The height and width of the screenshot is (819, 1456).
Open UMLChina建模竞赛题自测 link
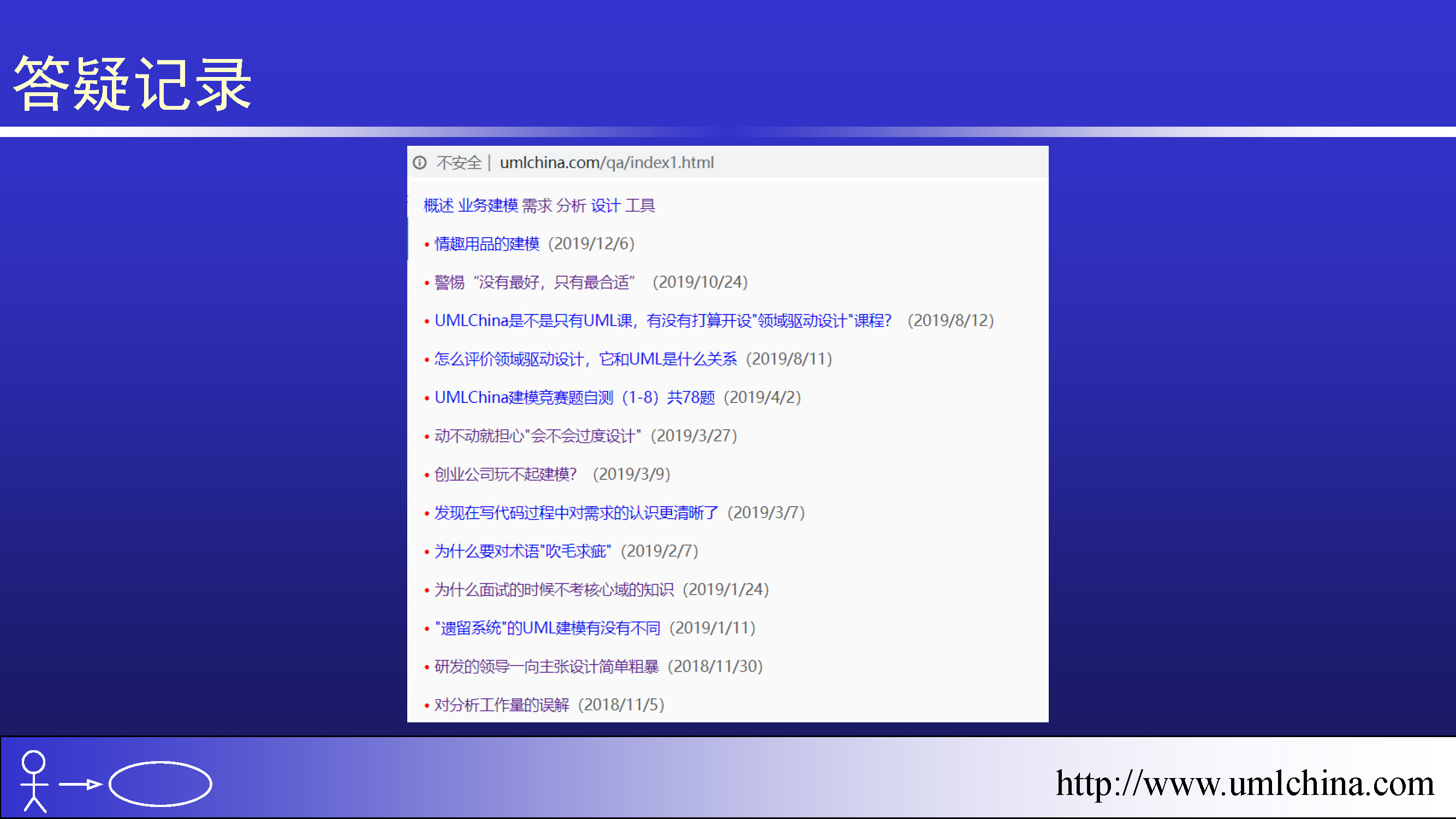pyautogui.click(x=575, y=398)
